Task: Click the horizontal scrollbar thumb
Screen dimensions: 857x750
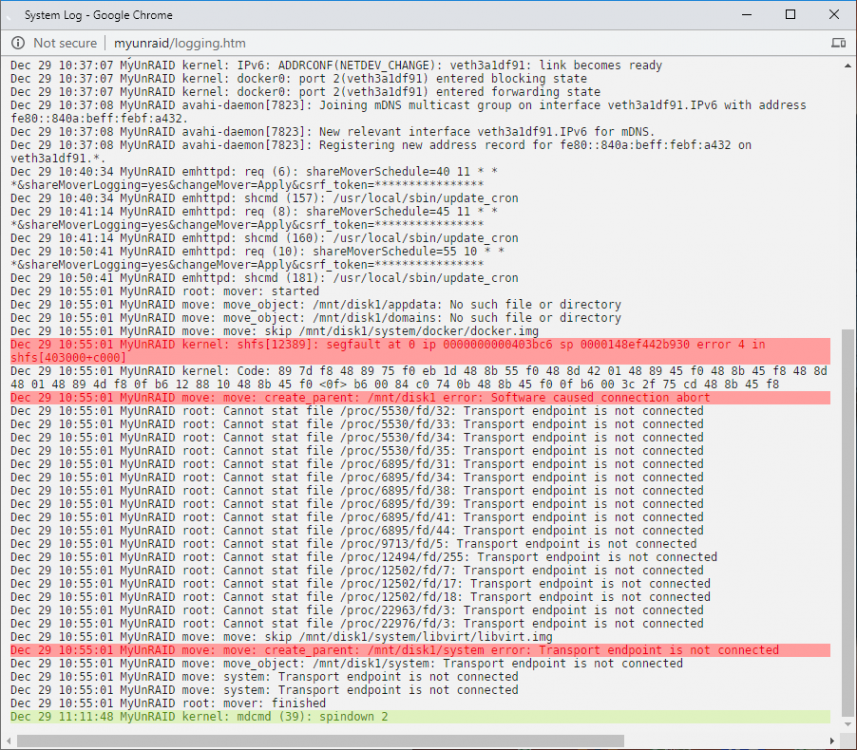Action: [320, 741]
